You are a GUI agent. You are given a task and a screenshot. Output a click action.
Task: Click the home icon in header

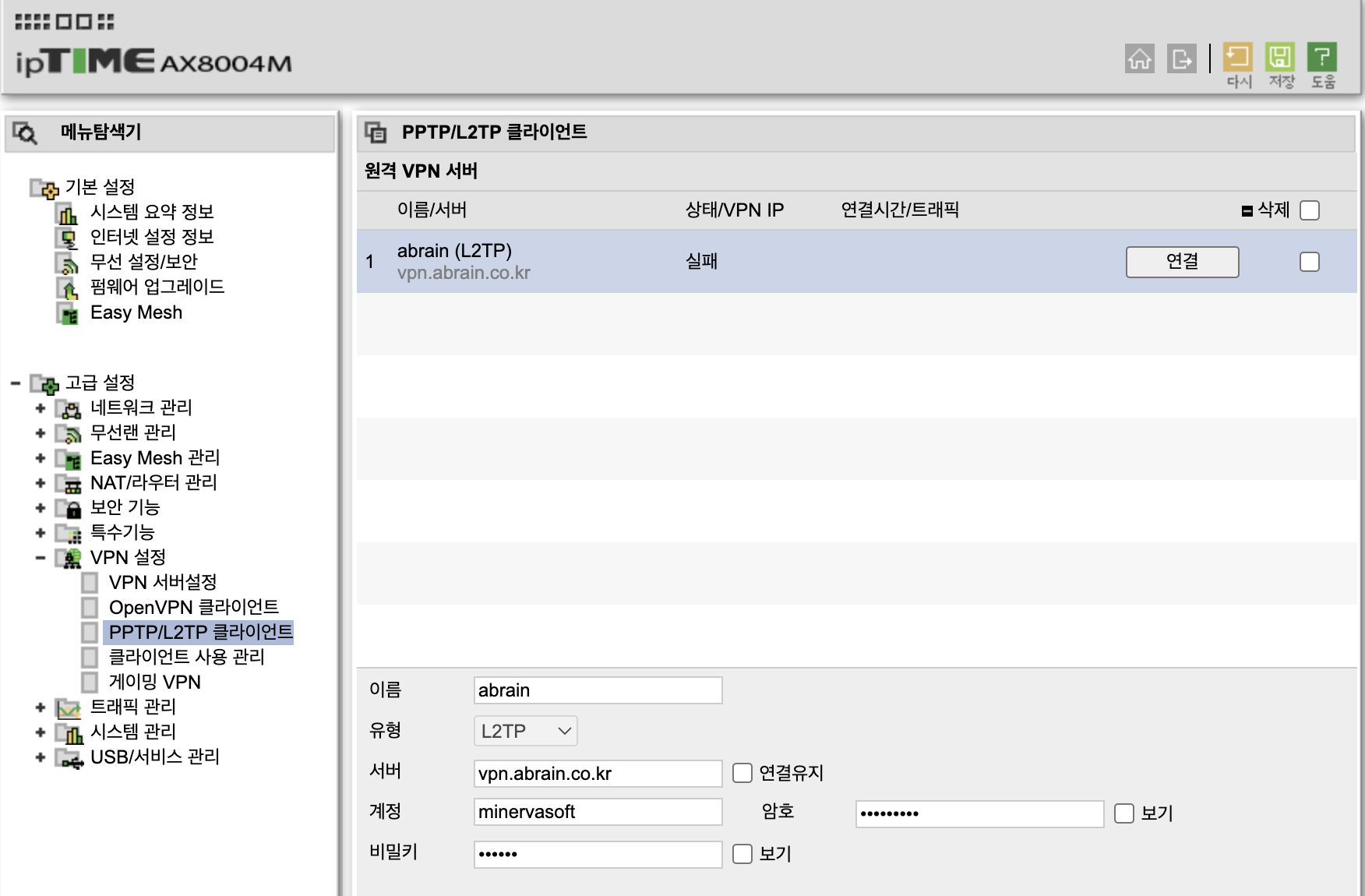[x=1140, y=58]
